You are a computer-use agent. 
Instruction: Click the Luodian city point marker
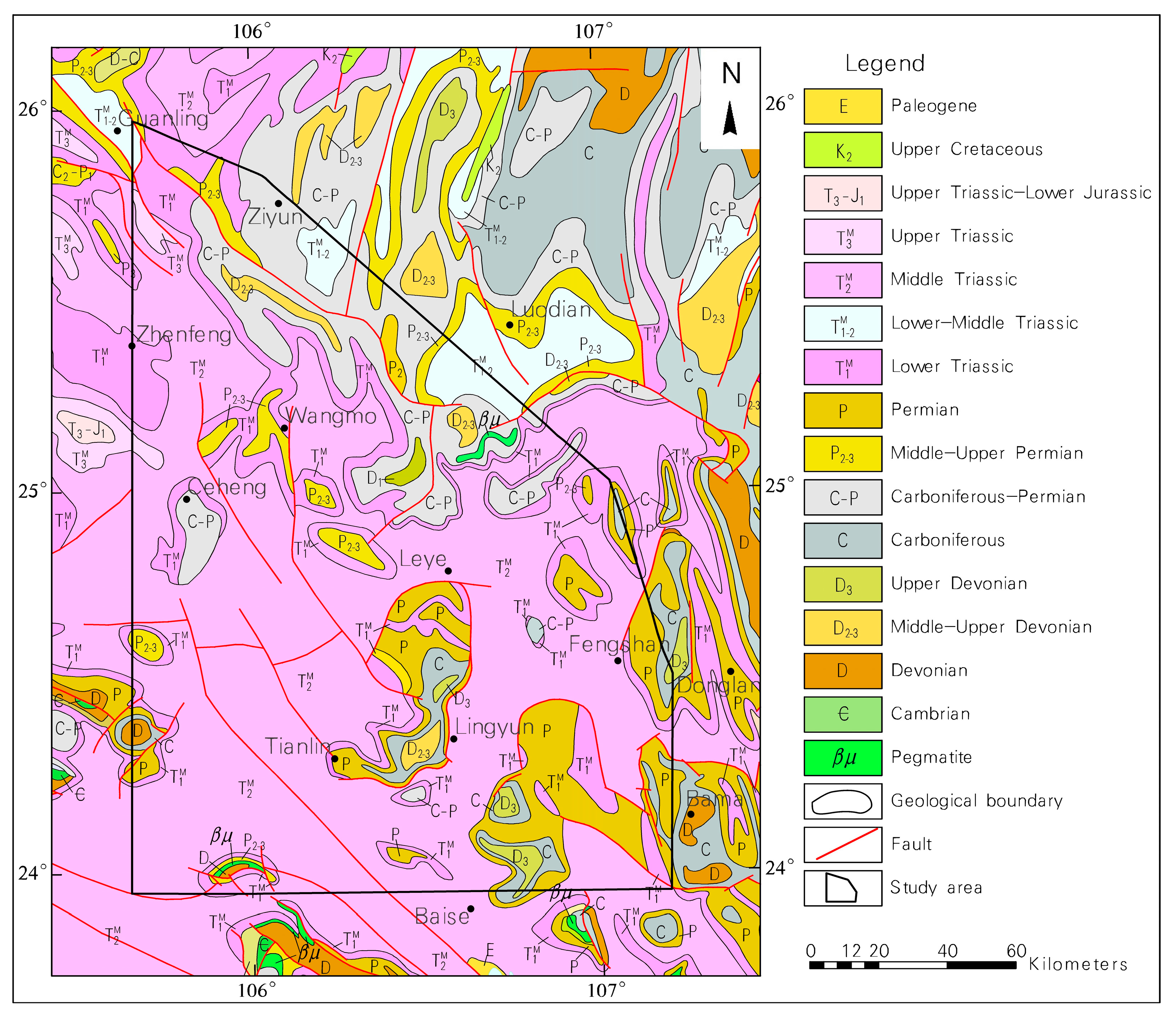(x=510, y=325)
